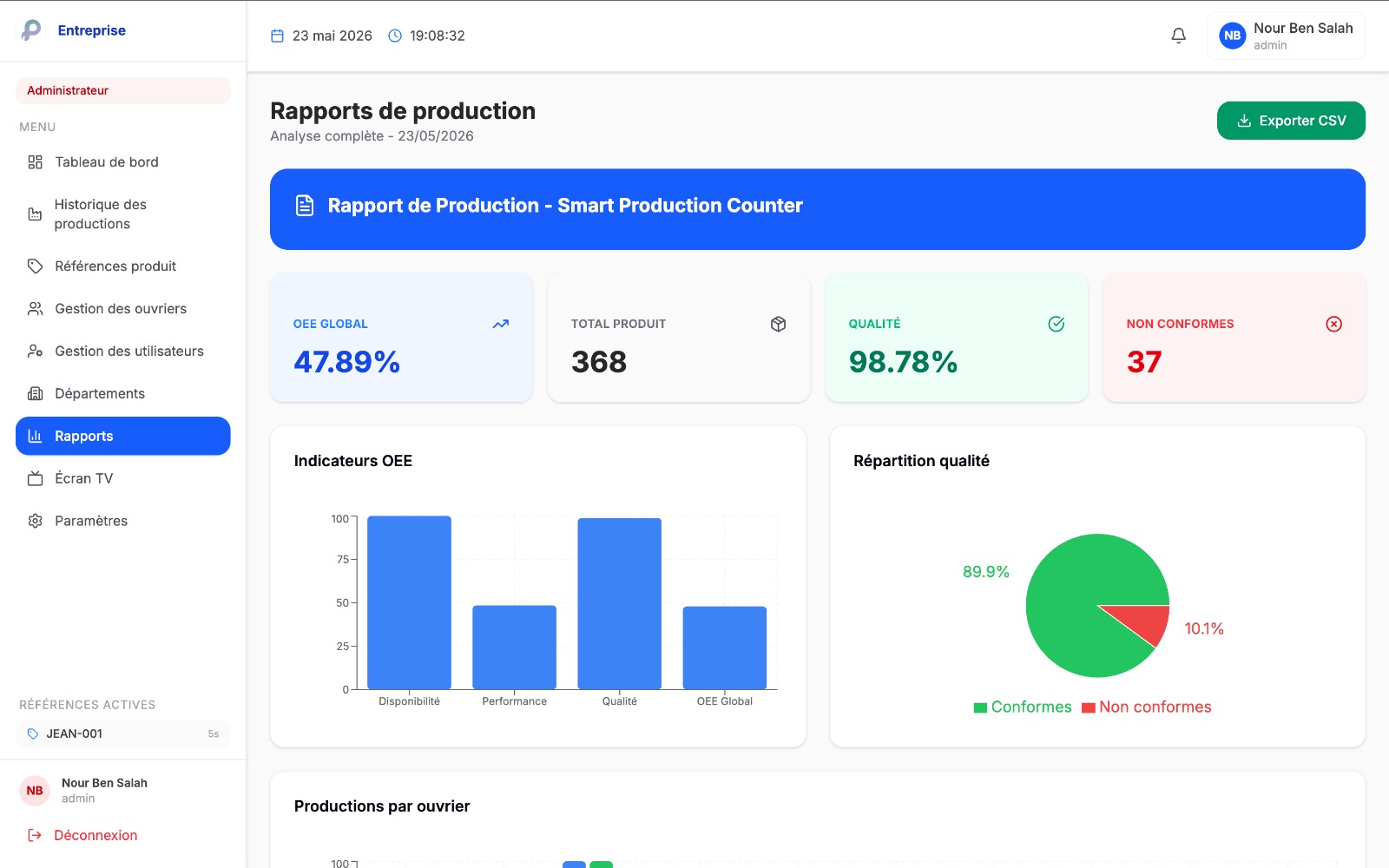
Task: Open Nour Ben Salah profile card in header
Action: tap(1286, 36)
